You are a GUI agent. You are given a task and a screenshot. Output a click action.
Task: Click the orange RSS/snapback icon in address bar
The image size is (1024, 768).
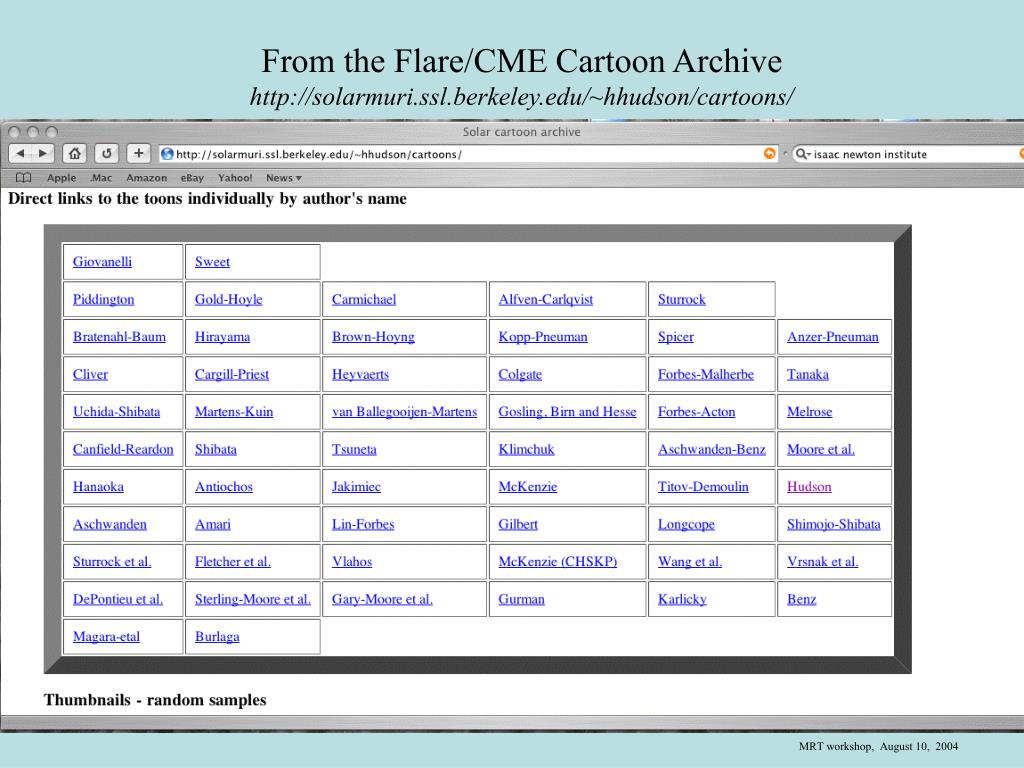[x=769, y=153]
